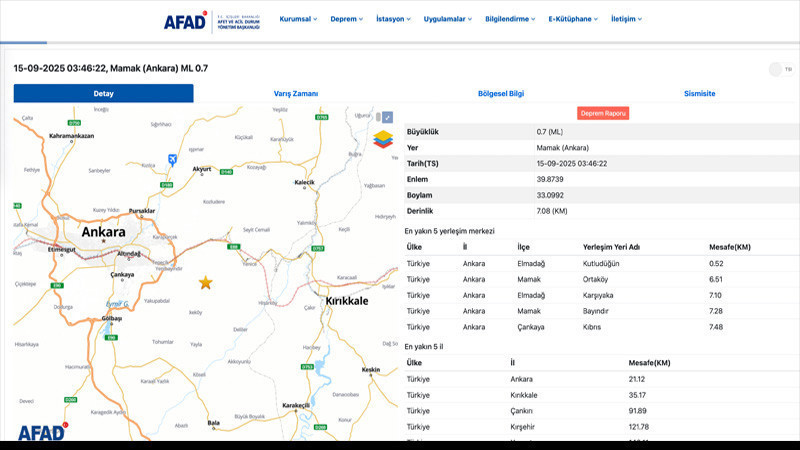The image size is (800, 450).
Task: Click the map fullscreen expand icon
Action: click(388, 117)
